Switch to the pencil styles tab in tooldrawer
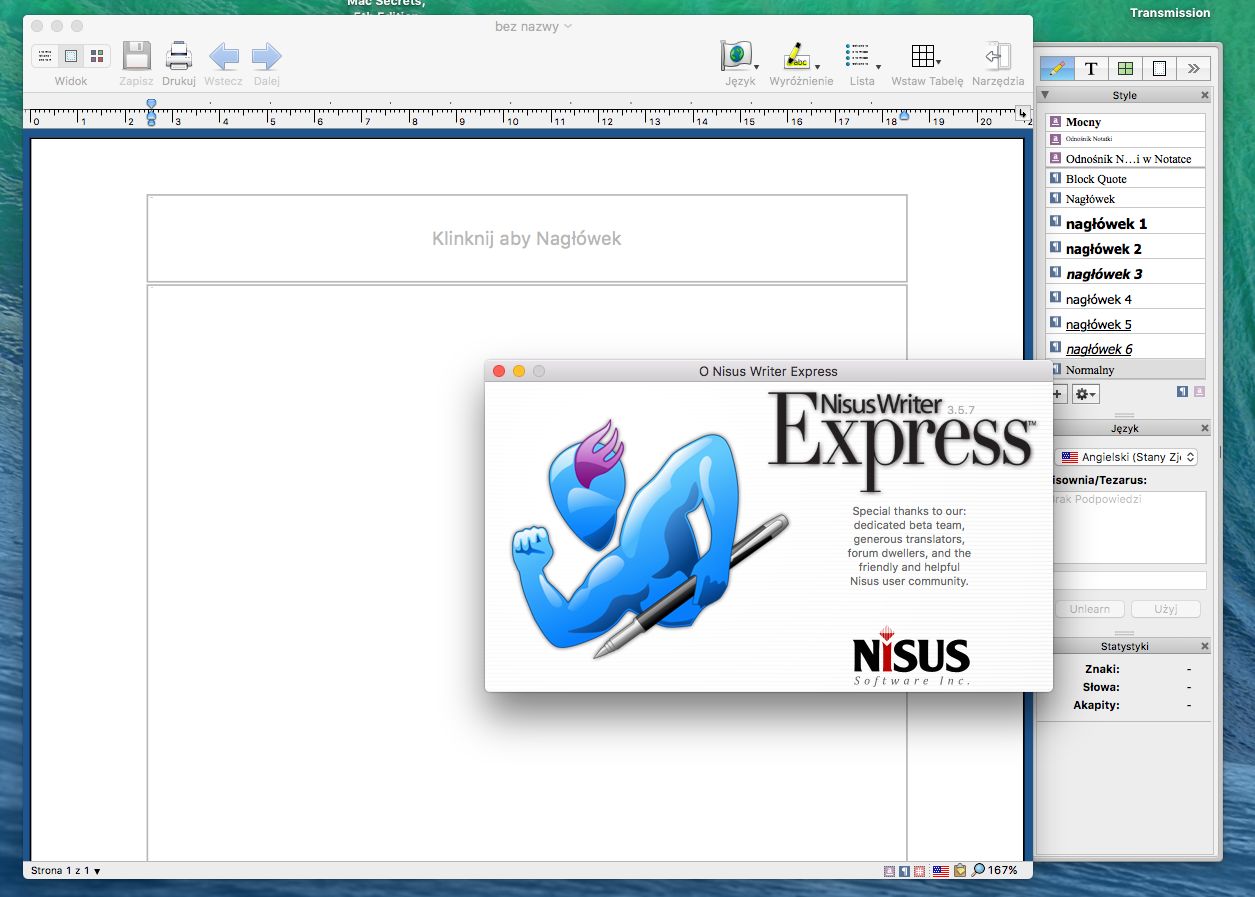 pos(1057,68)
